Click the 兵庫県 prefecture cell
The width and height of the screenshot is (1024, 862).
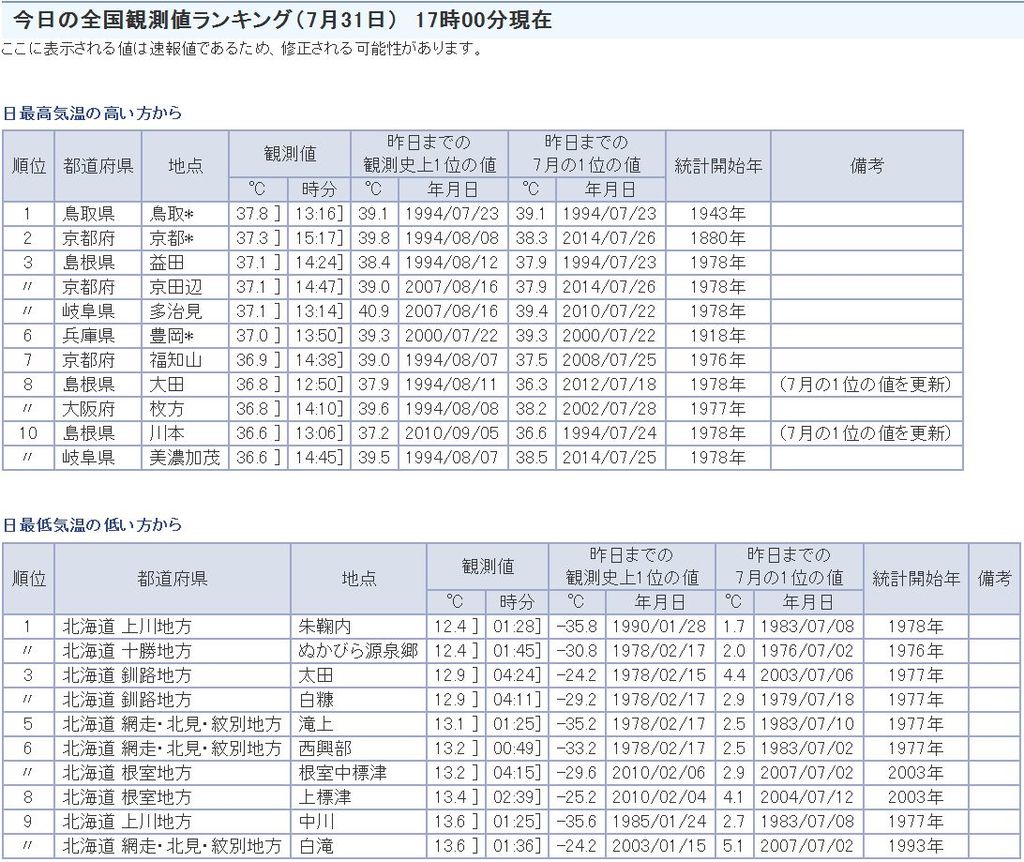[88, 336]
